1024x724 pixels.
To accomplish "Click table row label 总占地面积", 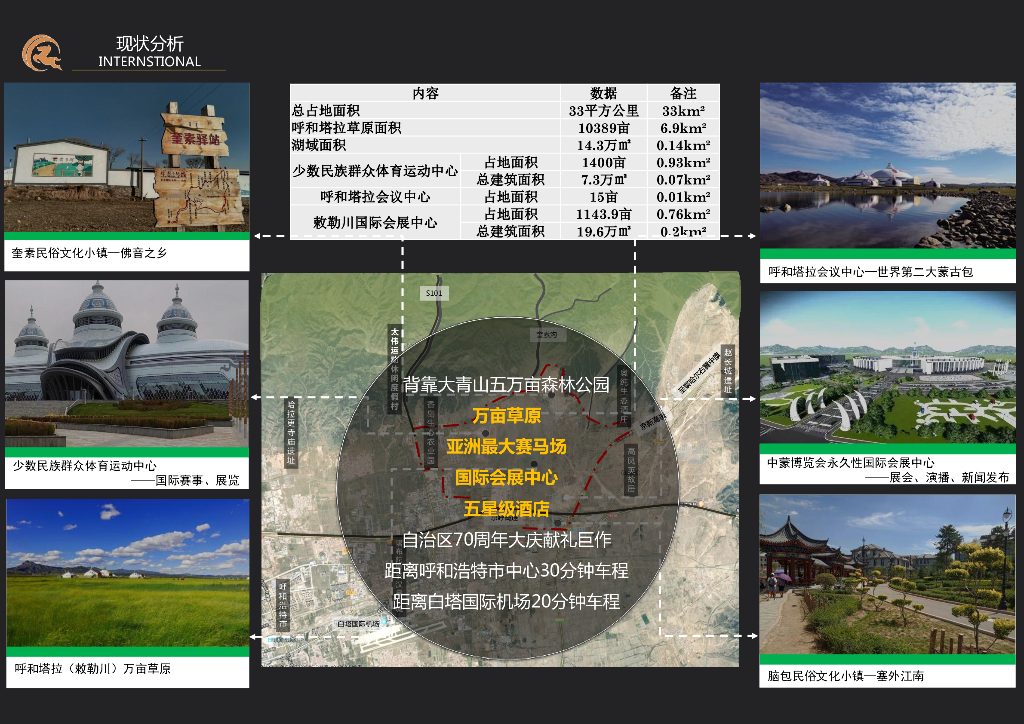I will click(326, 110).
